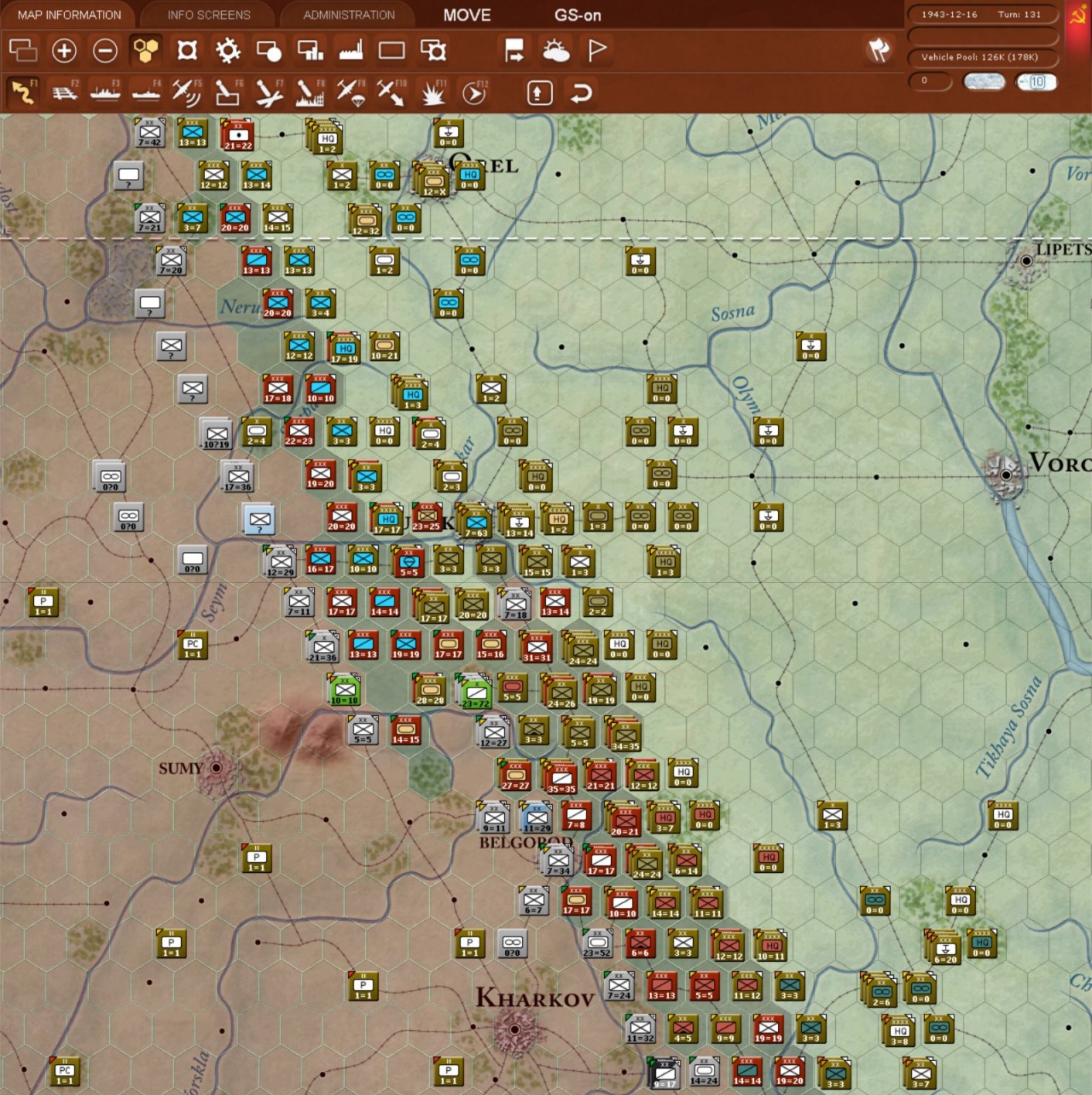Screen dimensions: 1092x1095
Task: Select the PC unit near the Seym river
Action: click(x=193, y=646)
